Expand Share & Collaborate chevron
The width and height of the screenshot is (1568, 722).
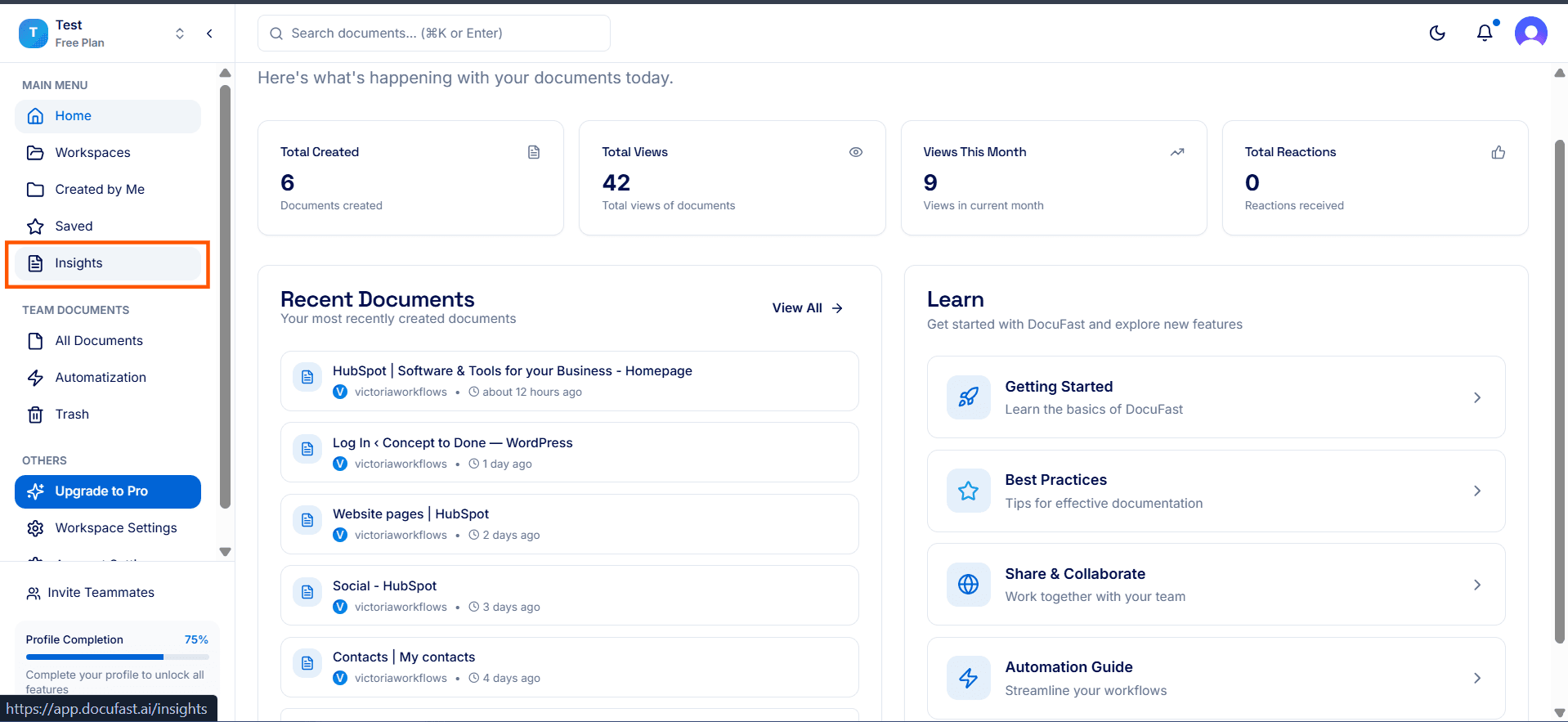[x=1477, y=585]
